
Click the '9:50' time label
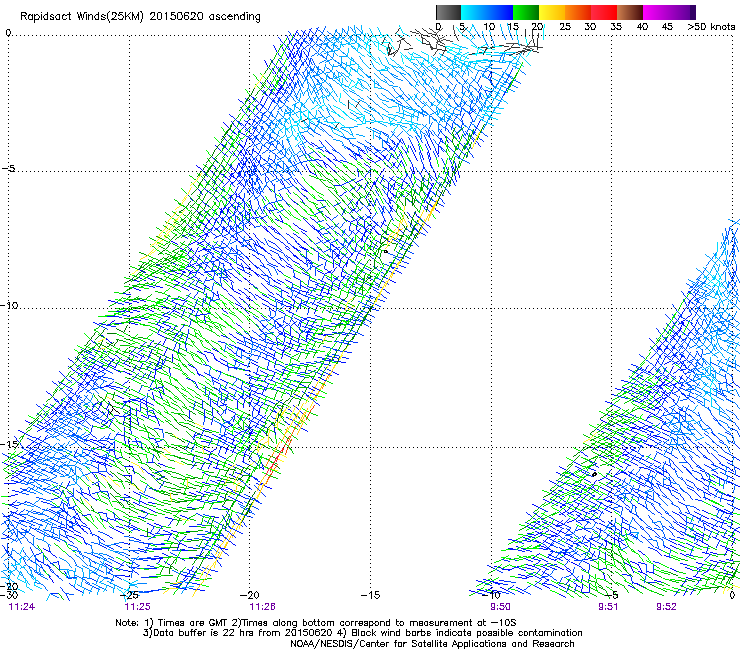(x=500, y=607)
